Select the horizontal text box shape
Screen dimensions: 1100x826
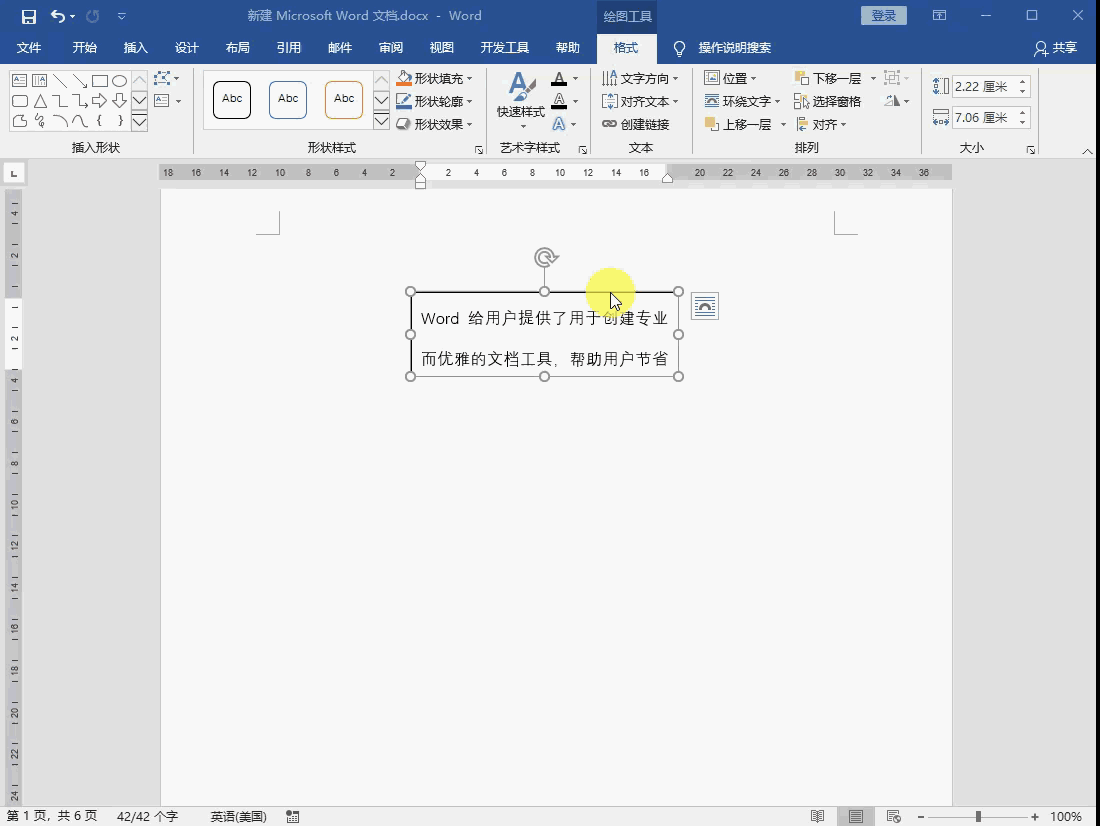[x=20, y=81]
